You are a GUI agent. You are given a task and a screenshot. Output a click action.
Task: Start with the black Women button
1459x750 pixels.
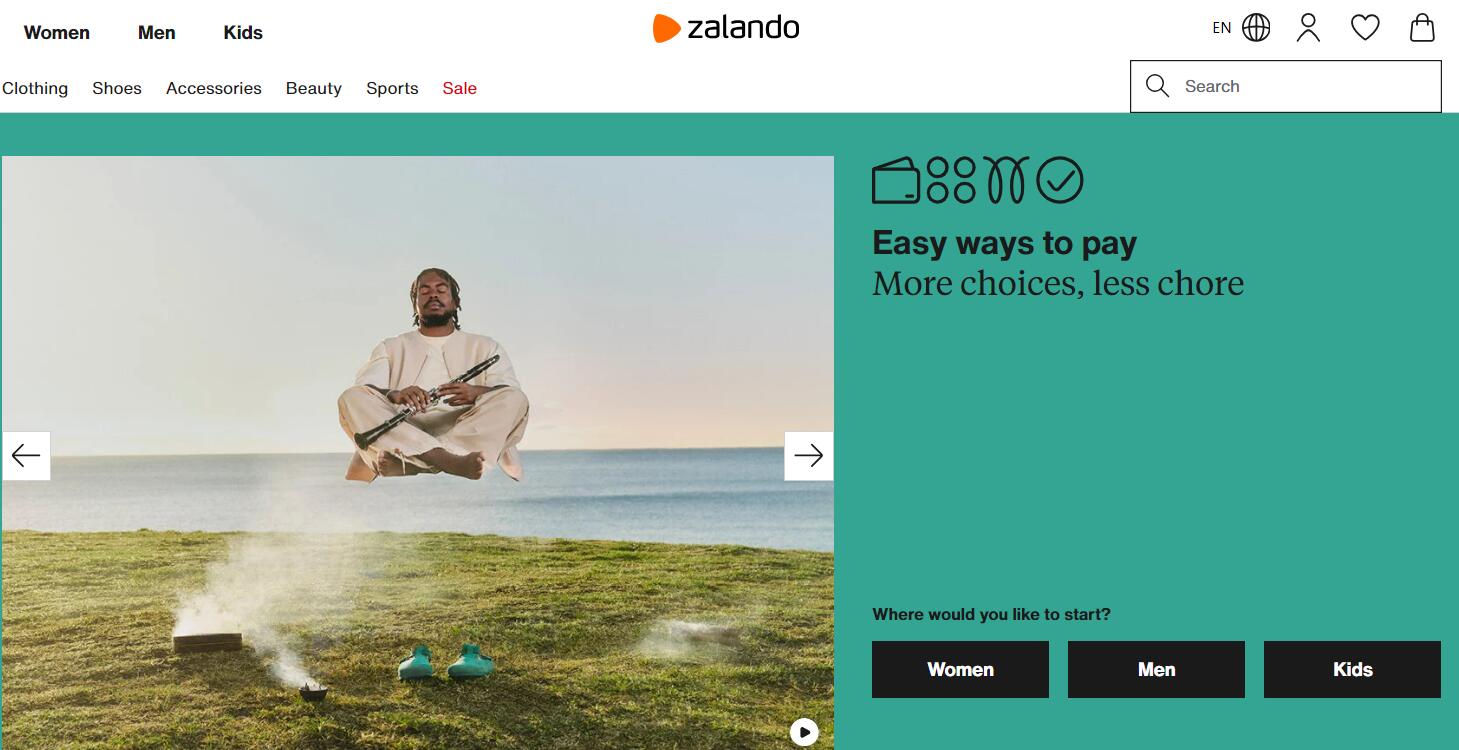point(960,670)
